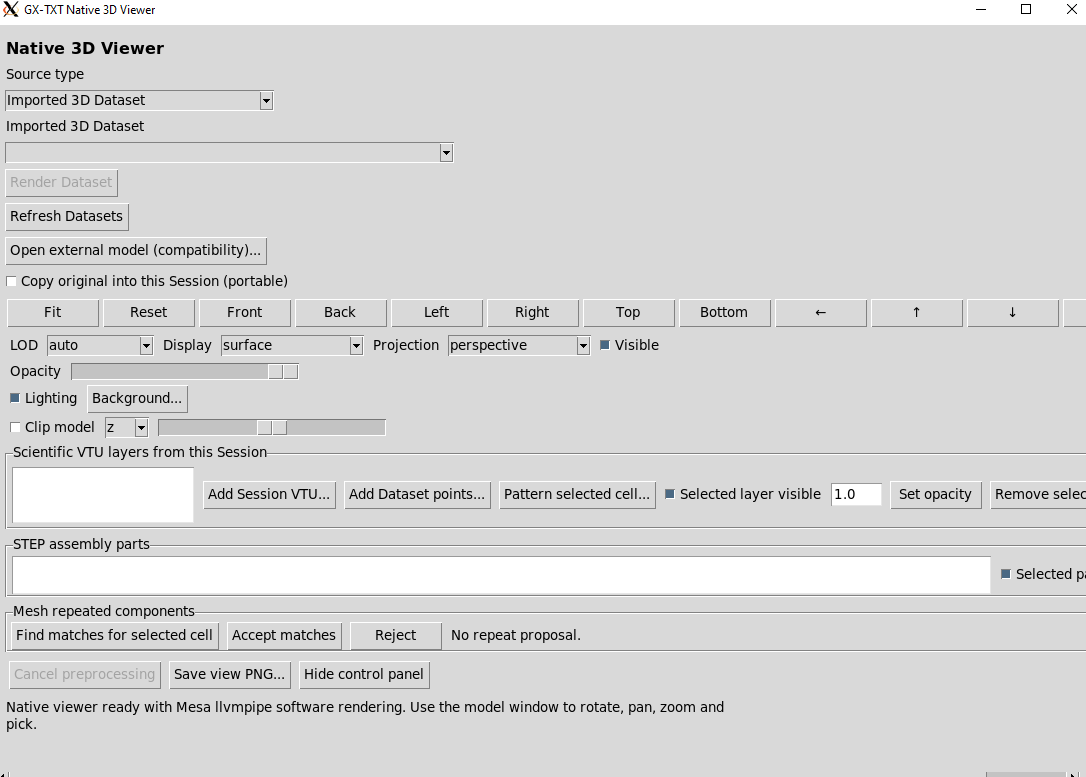Click the Clip model position slider handle
Viewport: 1086px width, 777px height.
(x=272, y=428)
